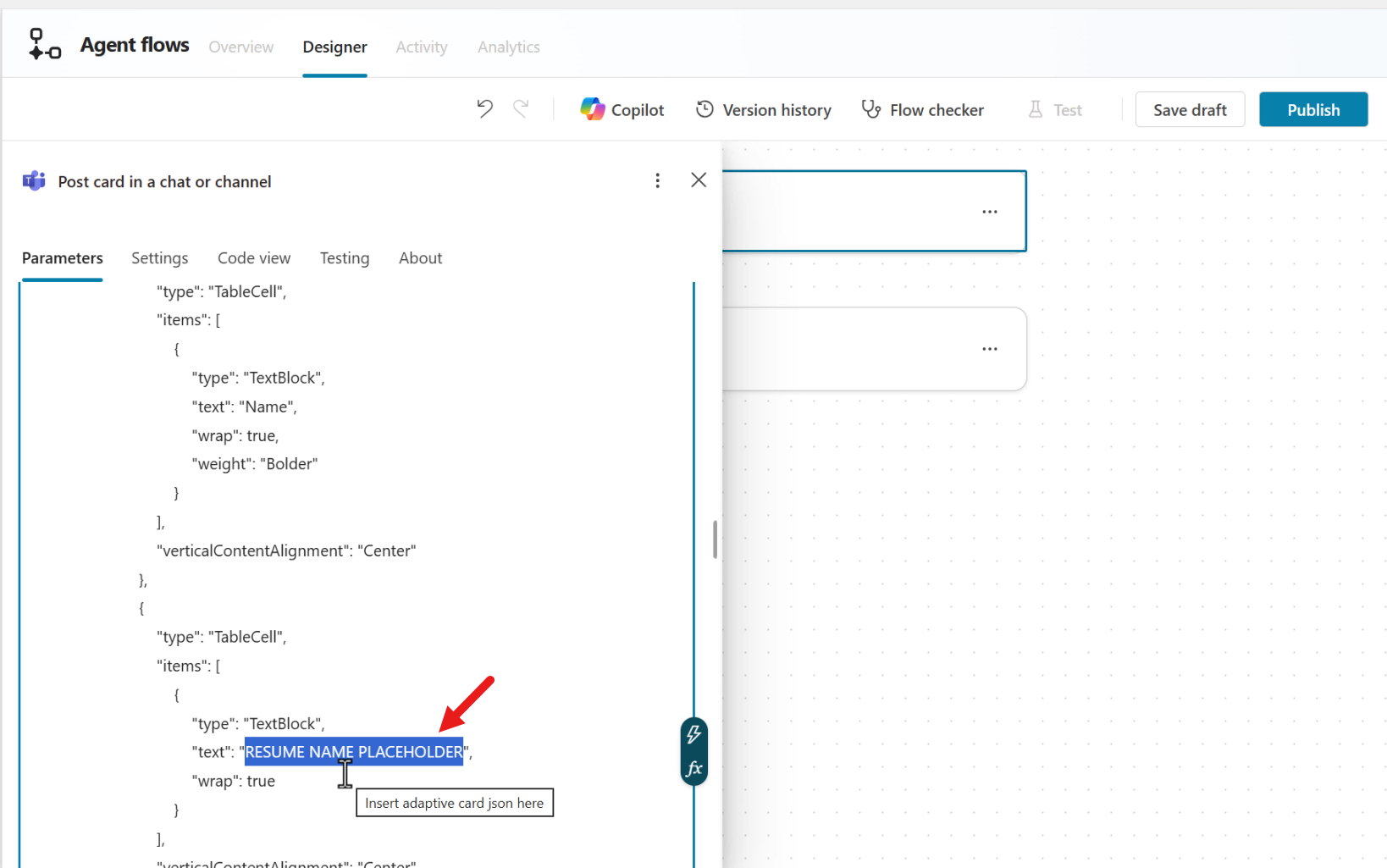
Task: Open more options for Post card action
Action: tap(657, 180)
